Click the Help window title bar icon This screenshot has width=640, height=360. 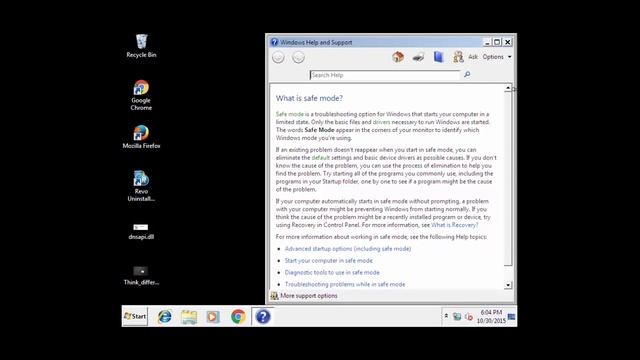274,42
